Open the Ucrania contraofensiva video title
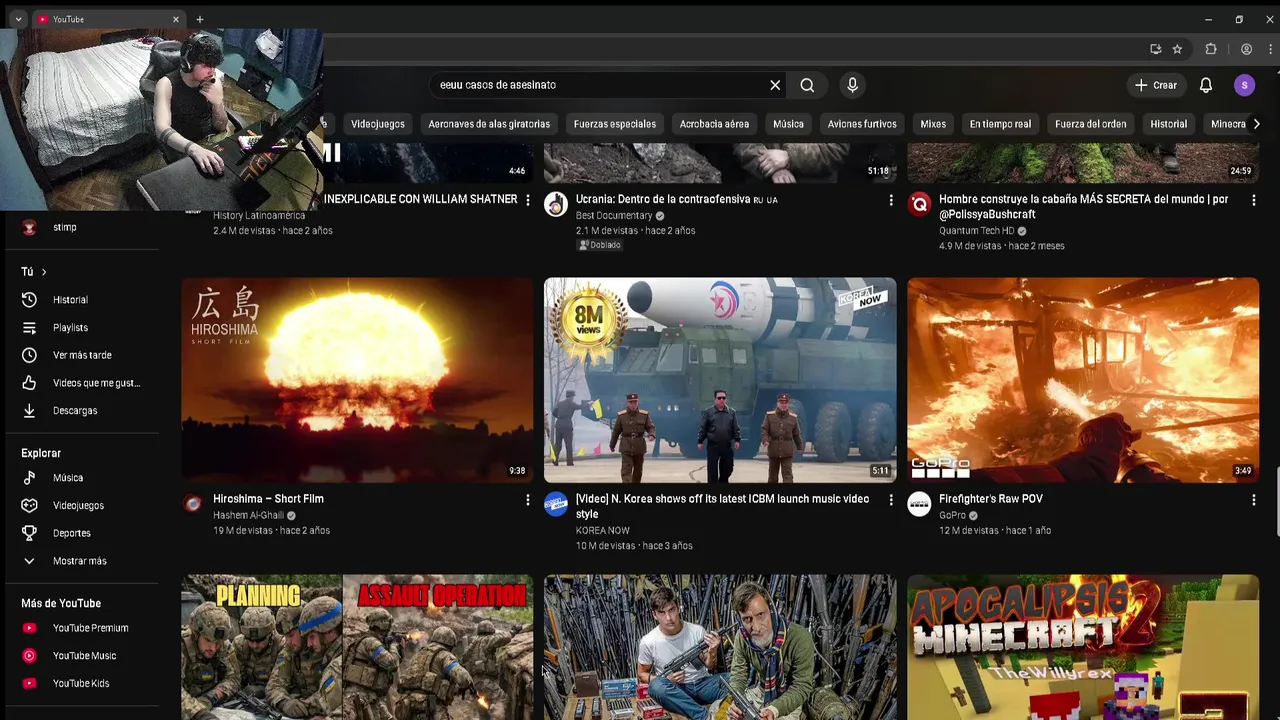This screenshot has height=720, width=1280. point(676,199)
